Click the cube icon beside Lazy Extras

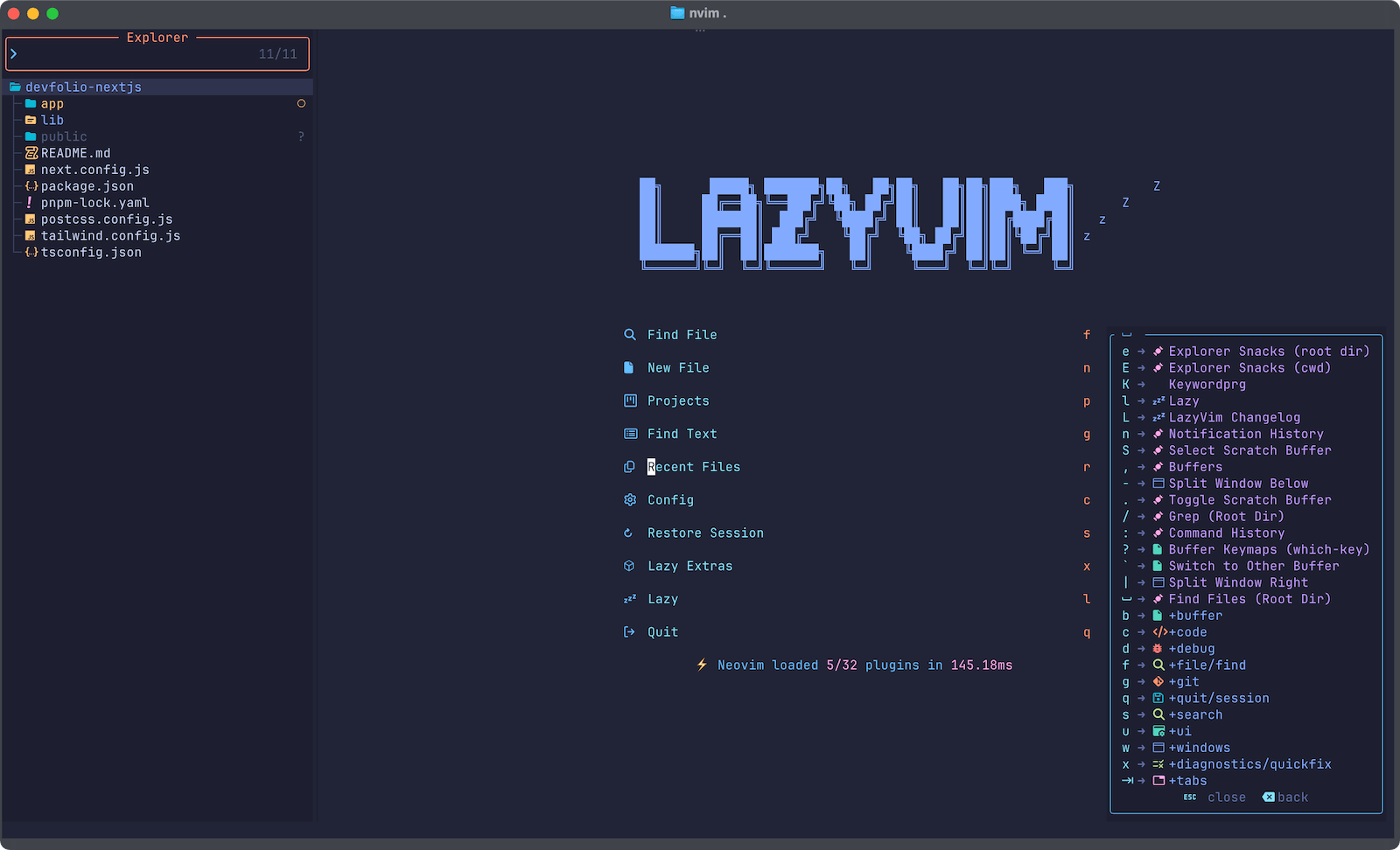point(629,567)
